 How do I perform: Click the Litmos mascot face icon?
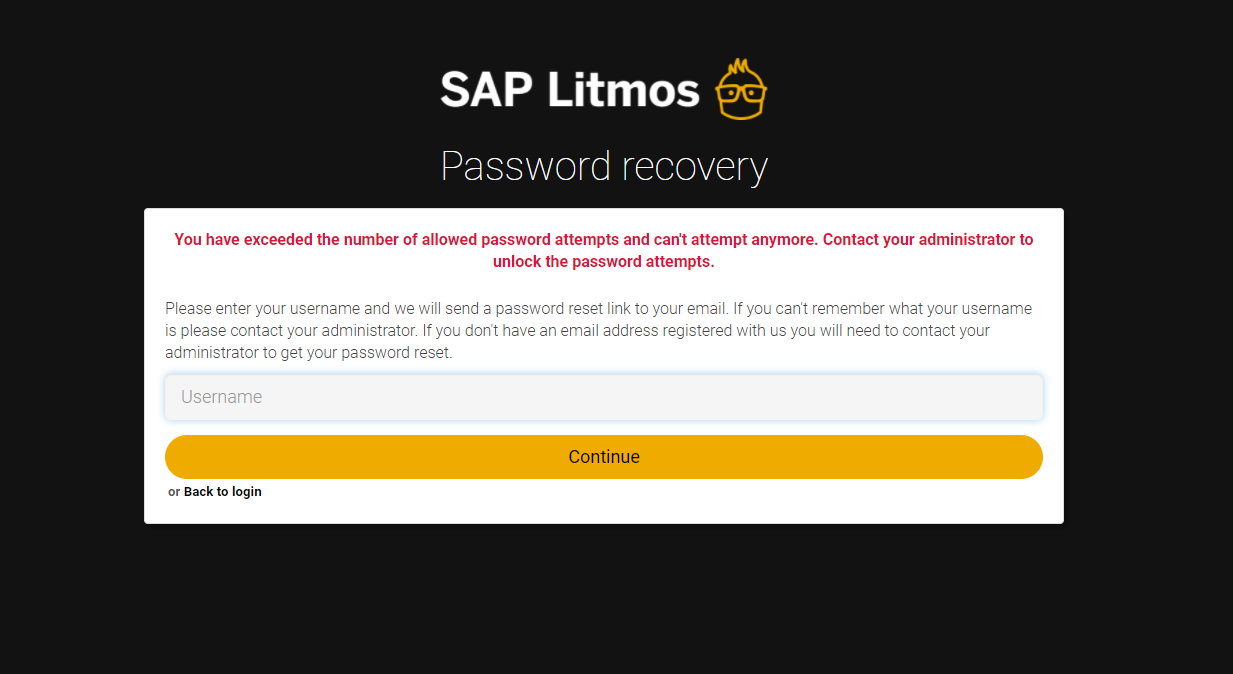[741, 89]
